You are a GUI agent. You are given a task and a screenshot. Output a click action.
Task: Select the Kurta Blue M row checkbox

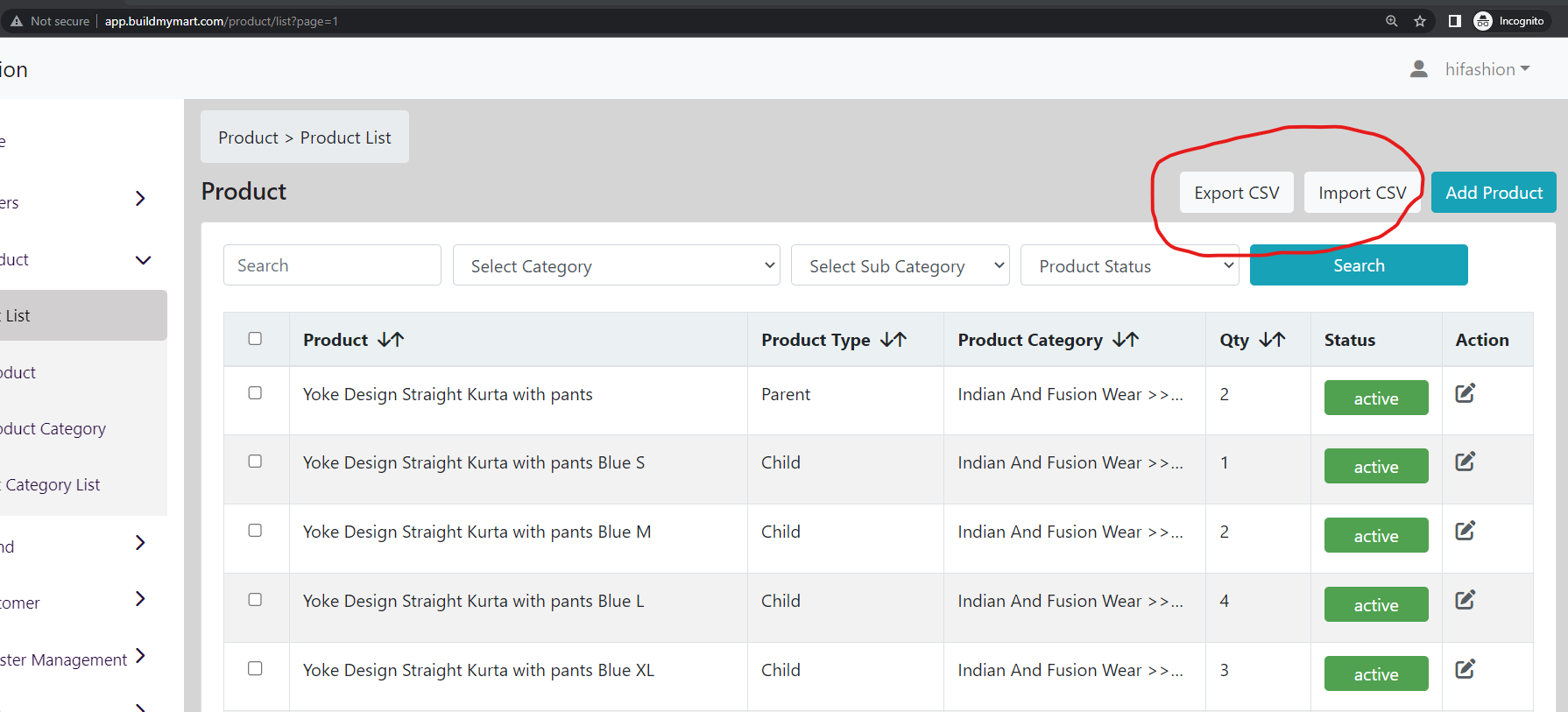(255, 530)
